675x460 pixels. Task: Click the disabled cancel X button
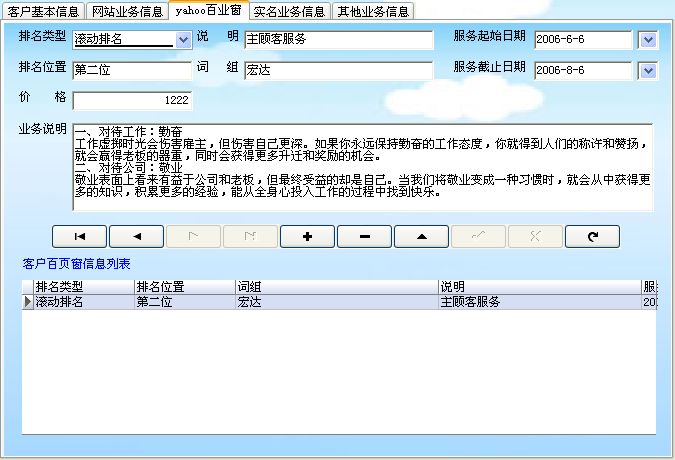(x=535, y=236)
